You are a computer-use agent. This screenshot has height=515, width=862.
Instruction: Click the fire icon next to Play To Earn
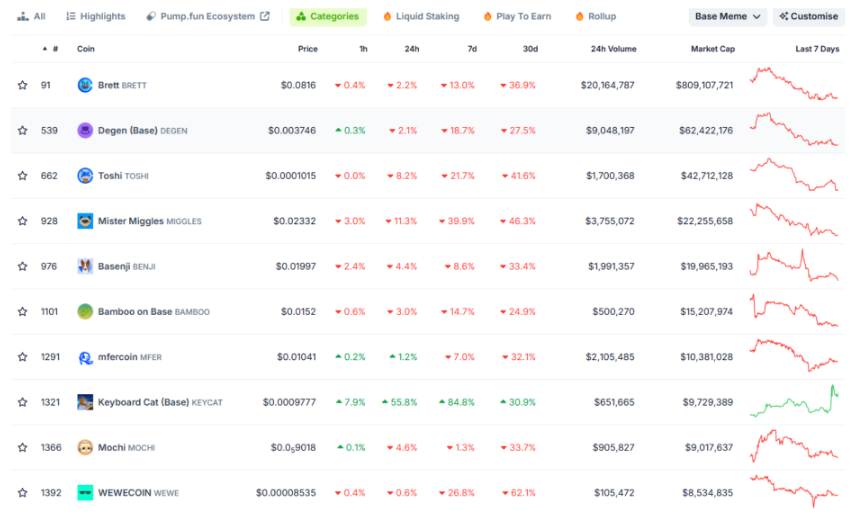coord(487,16)
